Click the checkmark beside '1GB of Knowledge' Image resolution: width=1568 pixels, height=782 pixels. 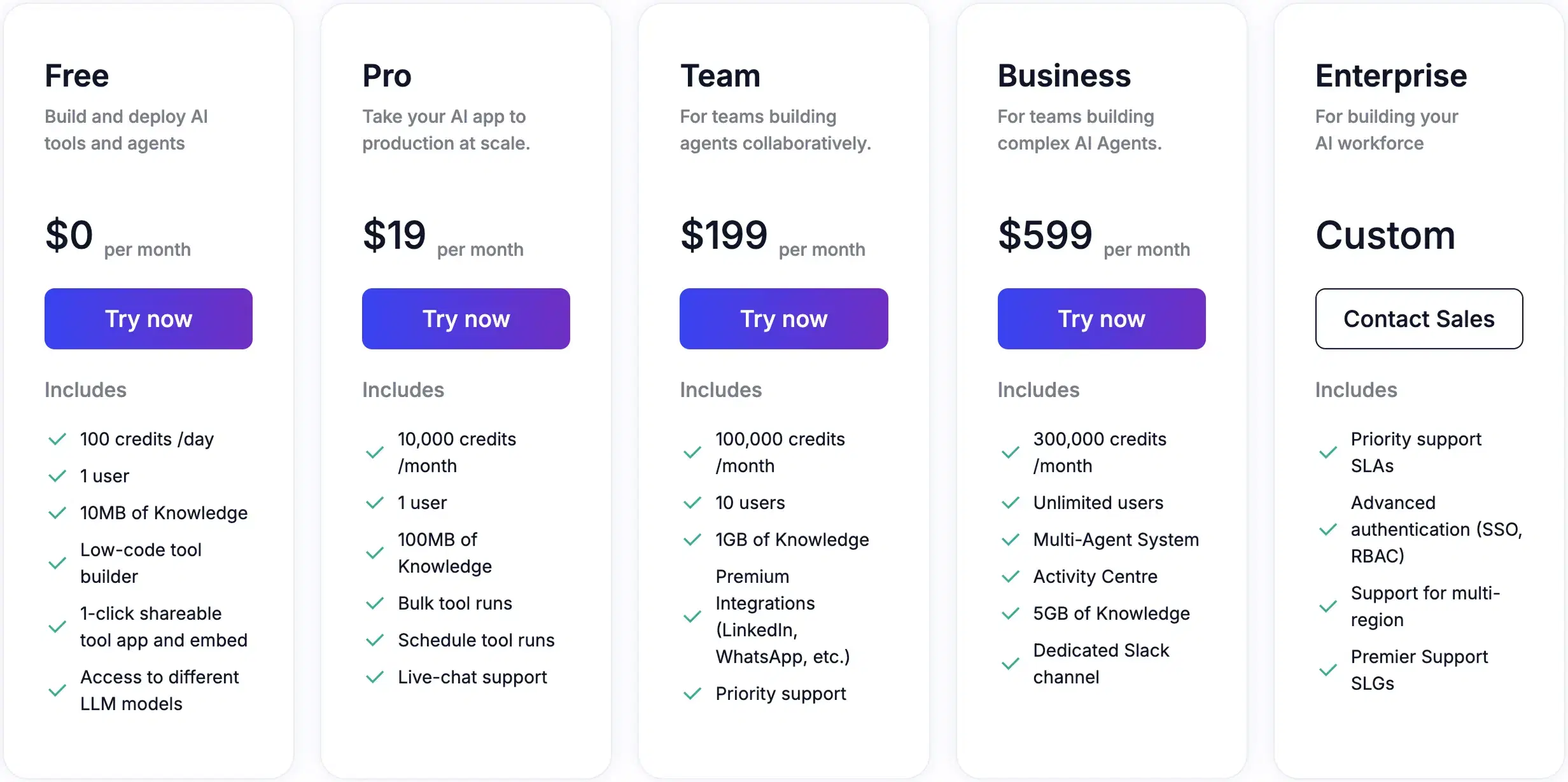[692, 540]
